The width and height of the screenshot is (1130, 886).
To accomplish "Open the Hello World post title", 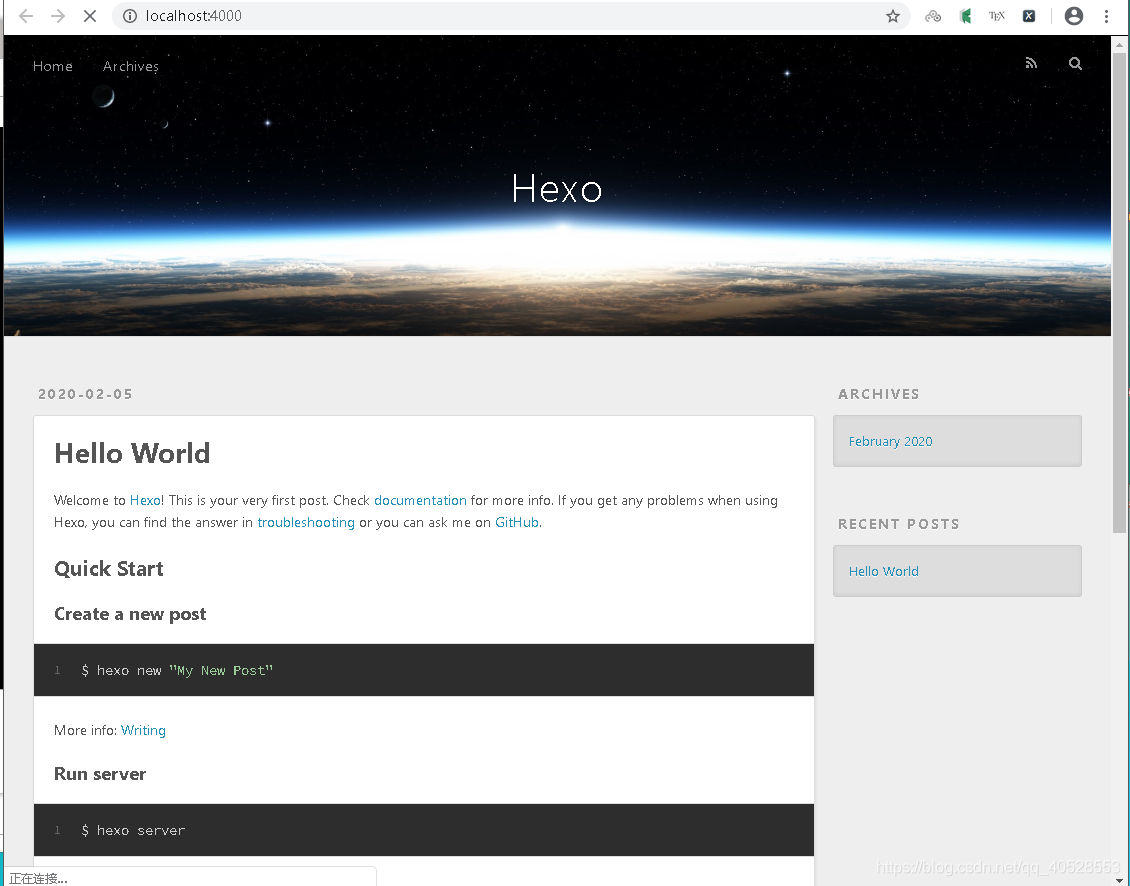I will click(132, 453).
